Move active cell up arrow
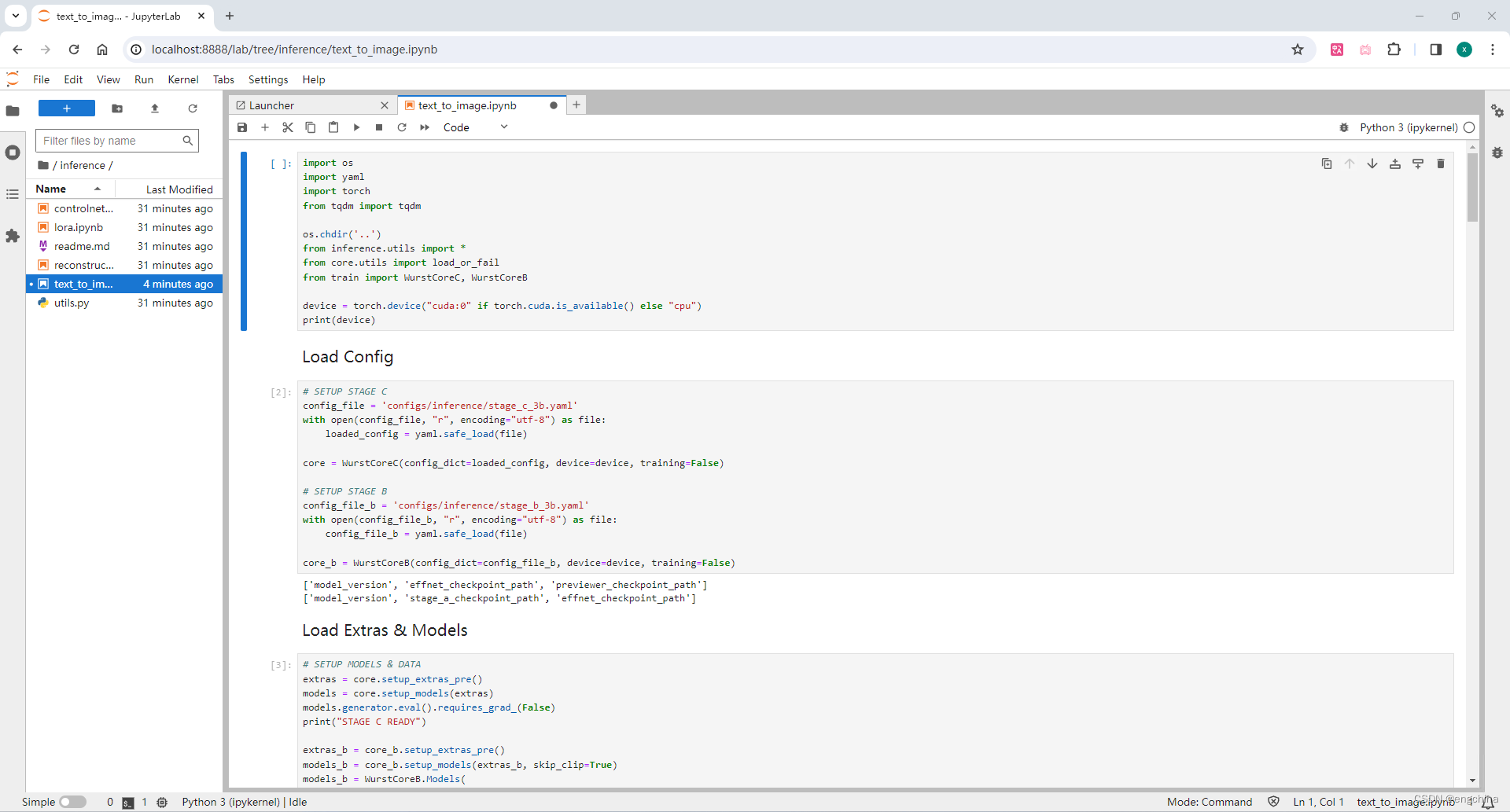This screenshot has height=812, width=1510. 1350,164
